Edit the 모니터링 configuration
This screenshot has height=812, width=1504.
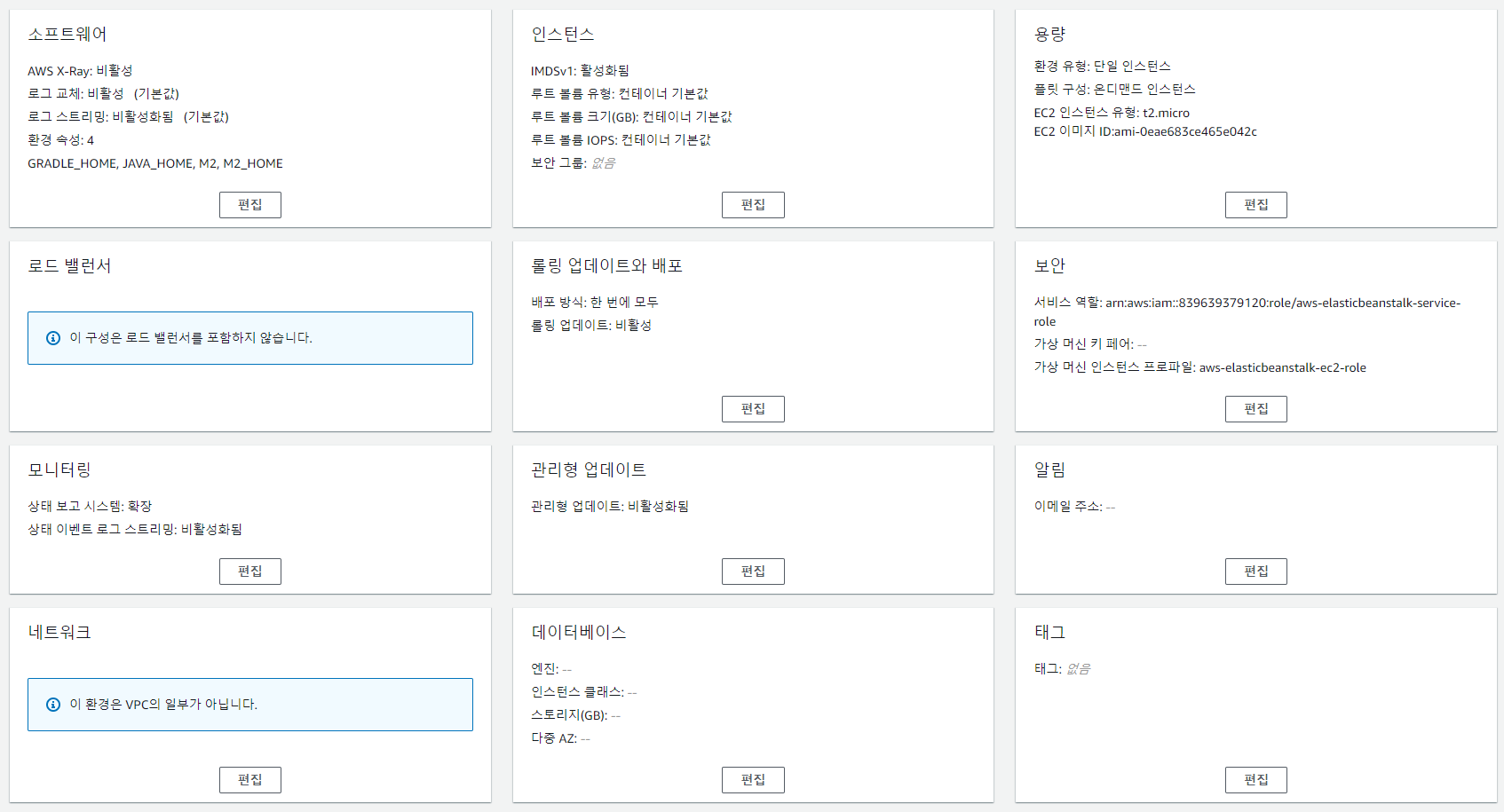click(249, 572)
